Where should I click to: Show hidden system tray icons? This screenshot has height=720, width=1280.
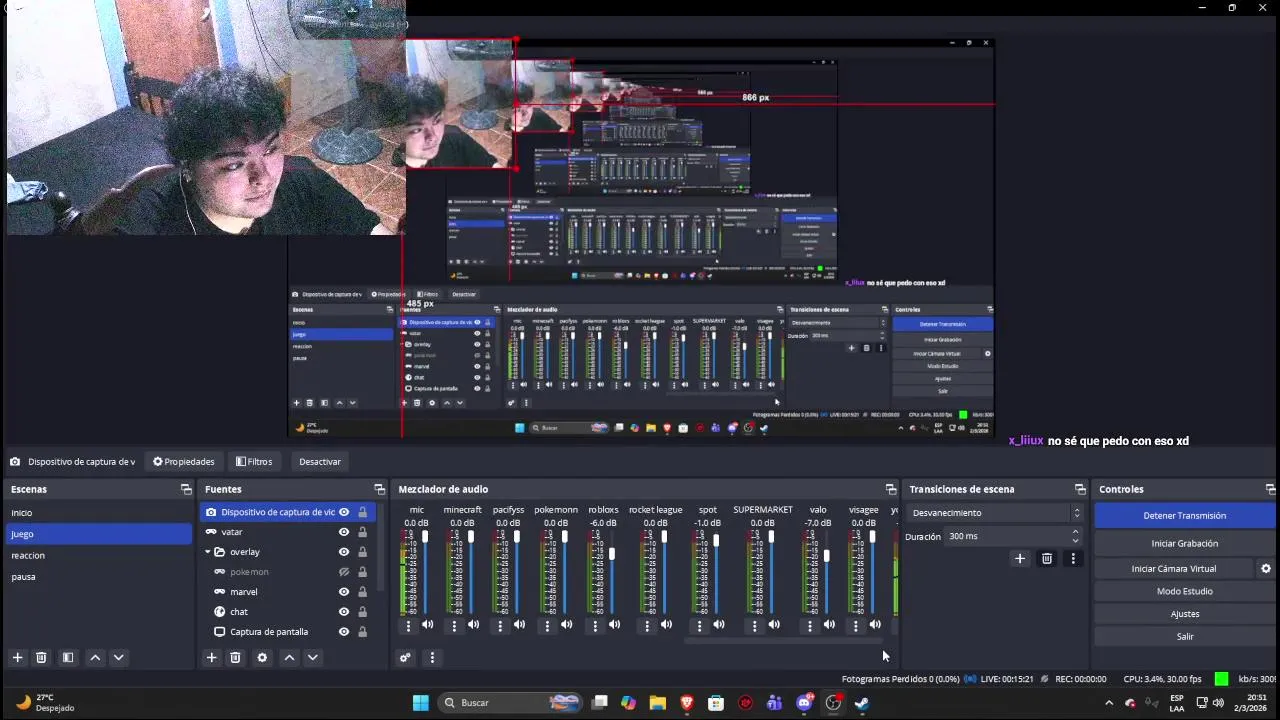(x=1108, y=703)
